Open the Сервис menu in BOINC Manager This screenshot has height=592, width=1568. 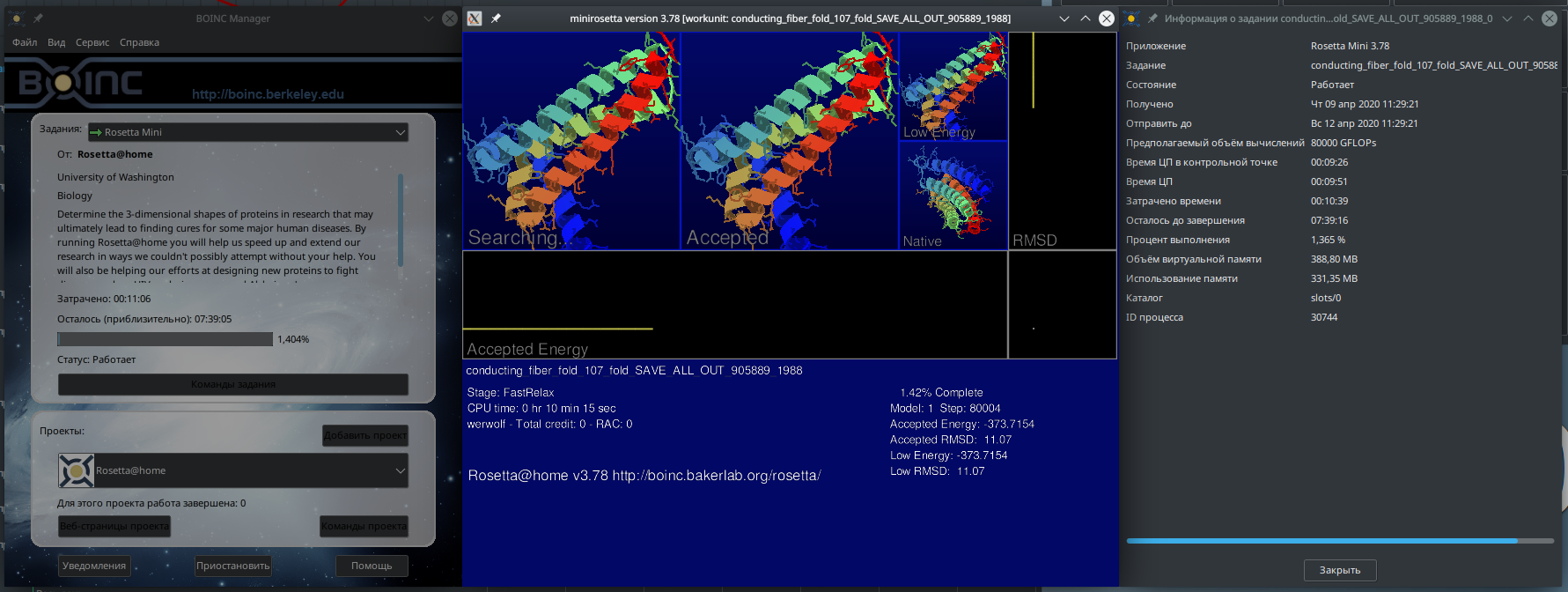click(92, 42)
